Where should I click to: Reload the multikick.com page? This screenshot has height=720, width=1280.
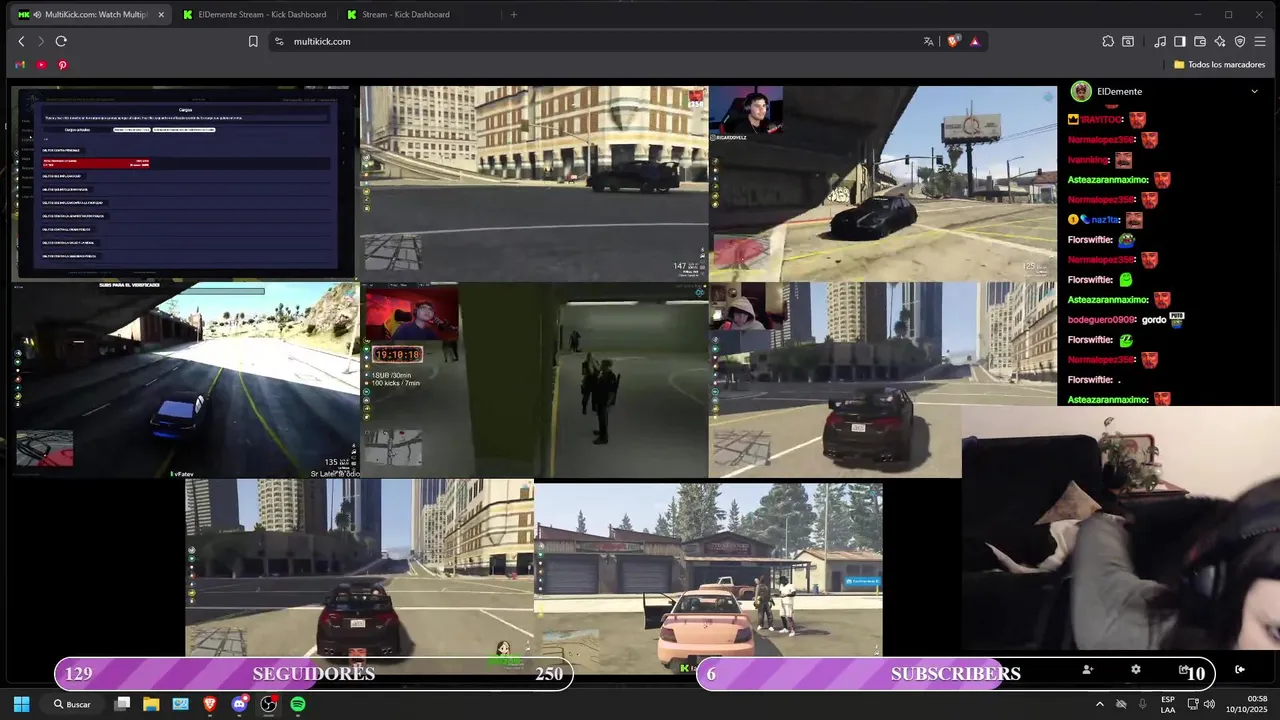pyautogui.click(x=61, y=41)
